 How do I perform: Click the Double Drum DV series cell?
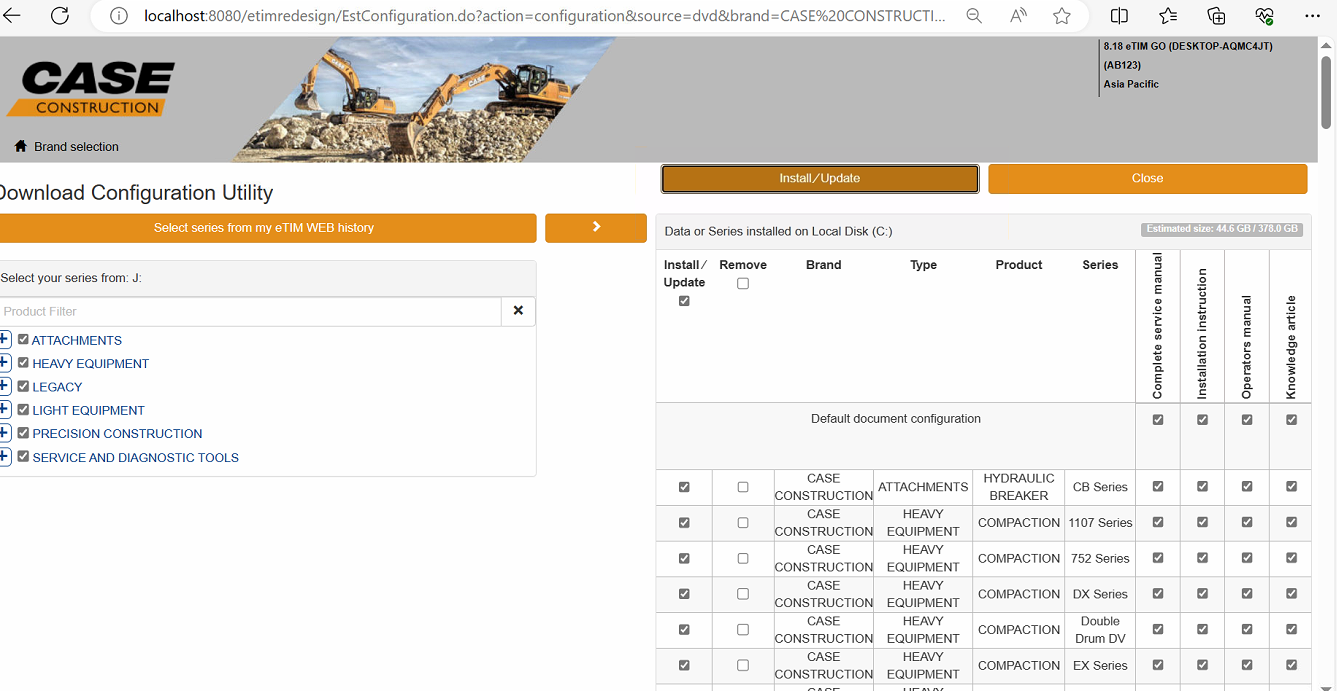(x=1100, y=630)
